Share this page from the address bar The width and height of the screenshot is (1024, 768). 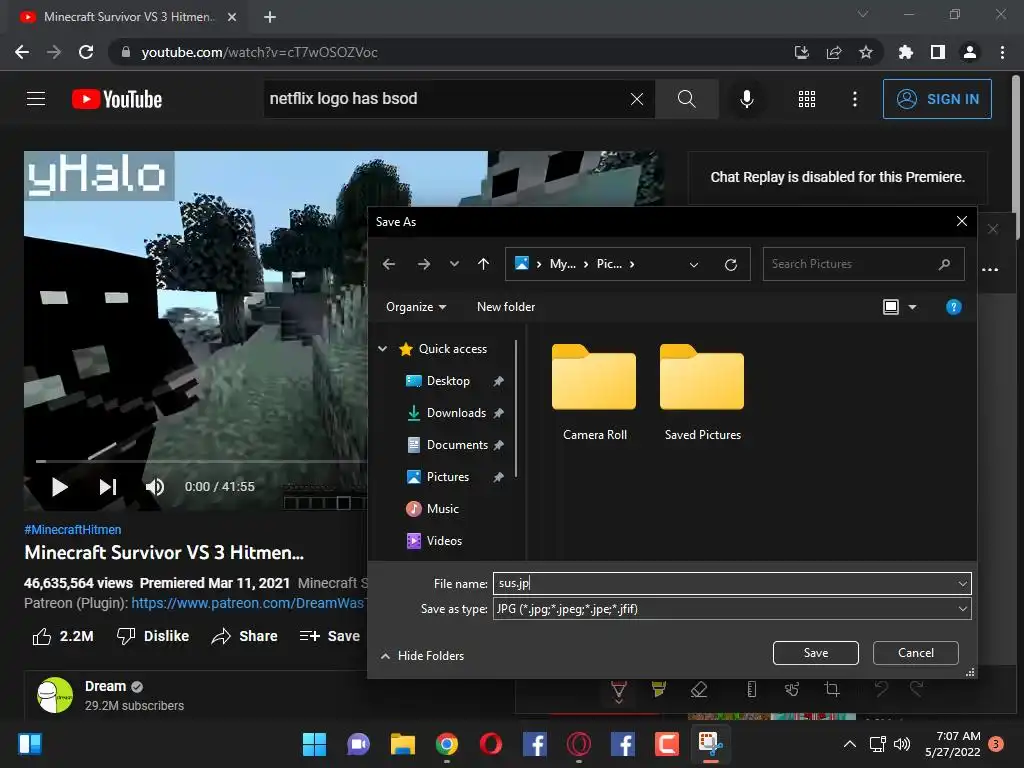(x=833, y=52)
